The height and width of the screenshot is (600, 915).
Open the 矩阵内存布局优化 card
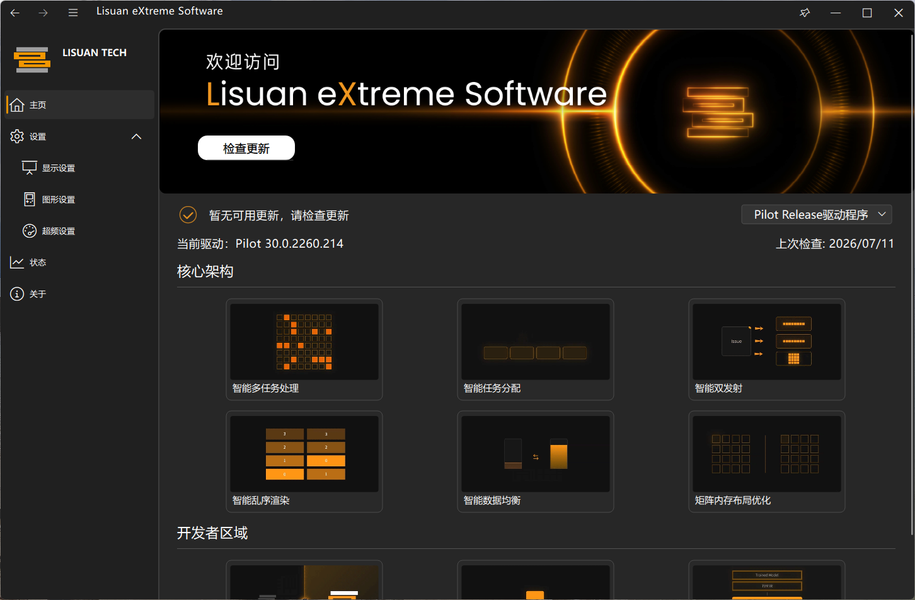pyautogui.click(x=767, y=461)
